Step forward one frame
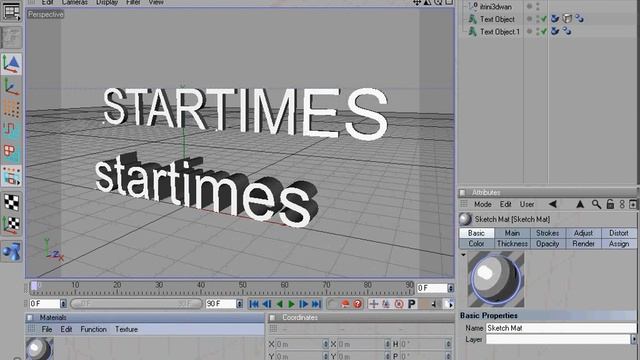Image resolution: width=640 pixels, height=360 pixels. click(303, 304)
